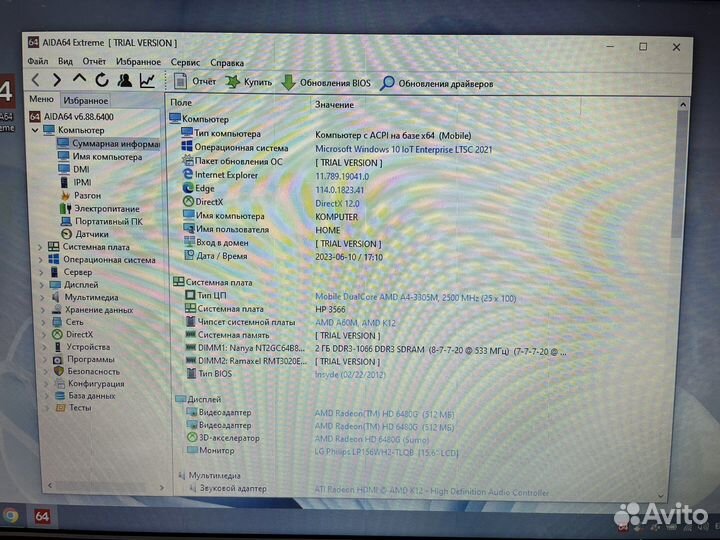Open the Вид menu
The width and height of the screenshot is (720, 540).
pos(65,61)
